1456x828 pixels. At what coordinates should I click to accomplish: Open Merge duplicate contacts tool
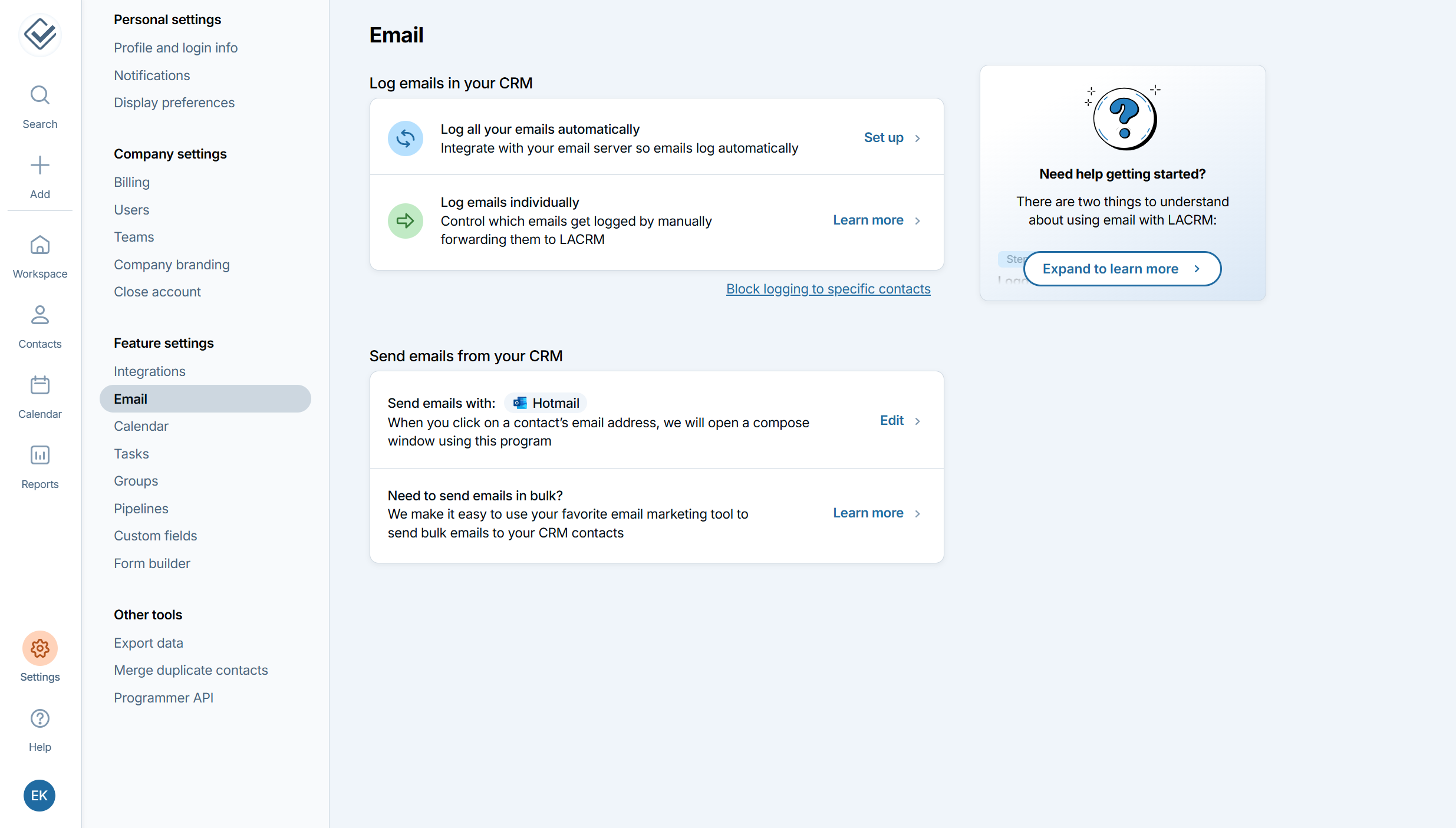point(191,670)
